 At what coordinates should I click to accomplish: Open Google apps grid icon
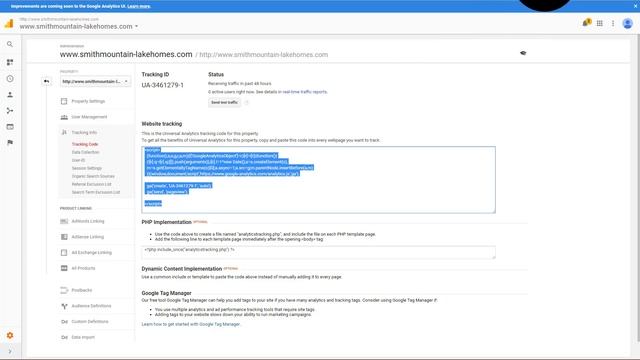600,23
